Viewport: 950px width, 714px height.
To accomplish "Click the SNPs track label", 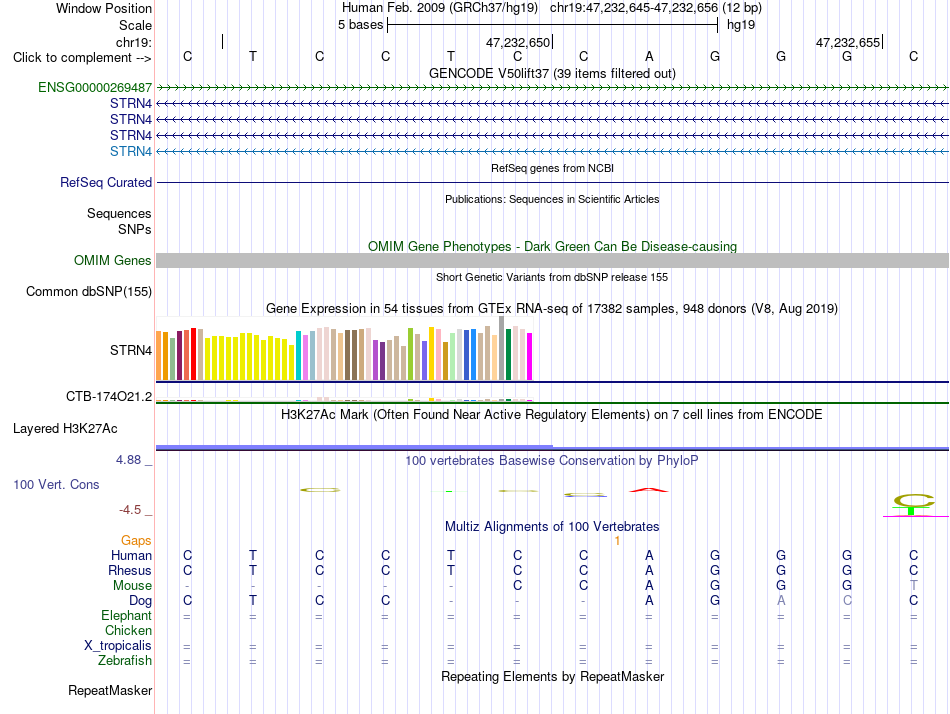I will (135, 229).
